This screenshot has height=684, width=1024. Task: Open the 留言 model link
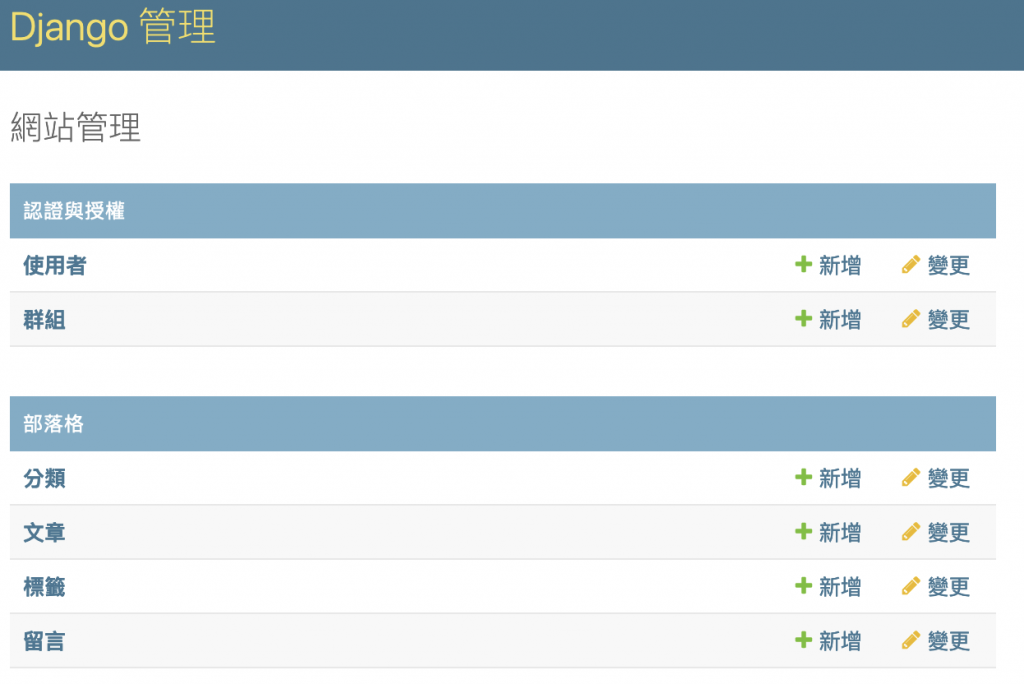click(x=44, y=641)
